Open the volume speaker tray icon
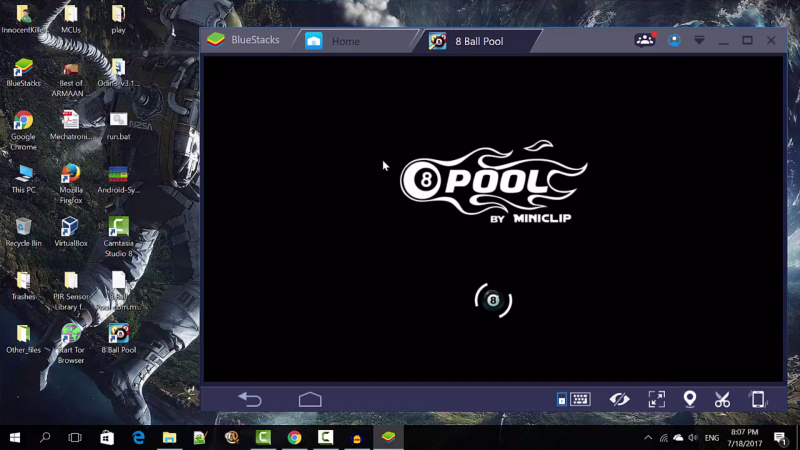 (x=692, y=438)
